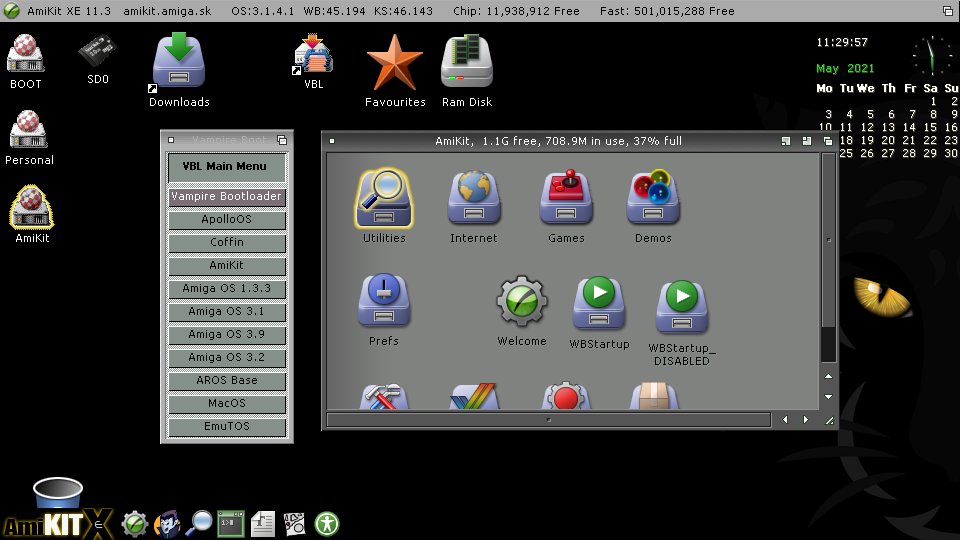Open the Ram Disk icon
The height and width of the screenshot is (540, 960).
[x=467, y=61]
